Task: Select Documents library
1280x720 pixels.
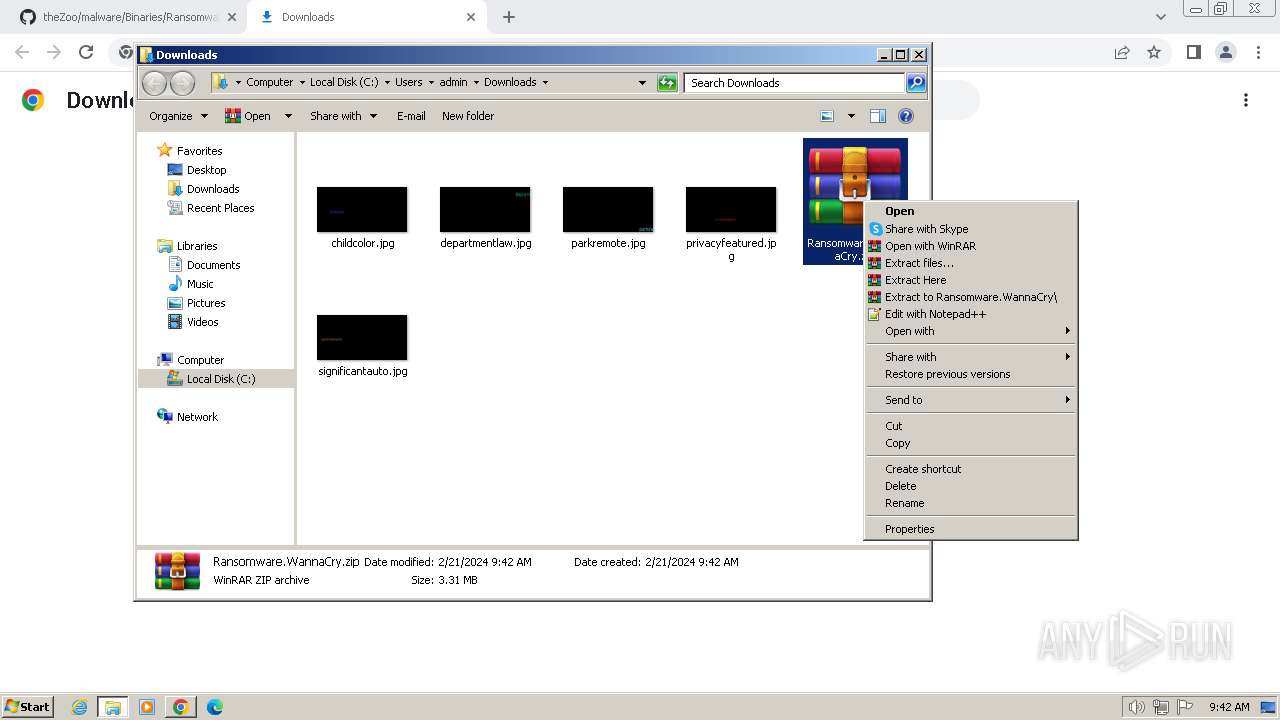Action: point(213,265)
